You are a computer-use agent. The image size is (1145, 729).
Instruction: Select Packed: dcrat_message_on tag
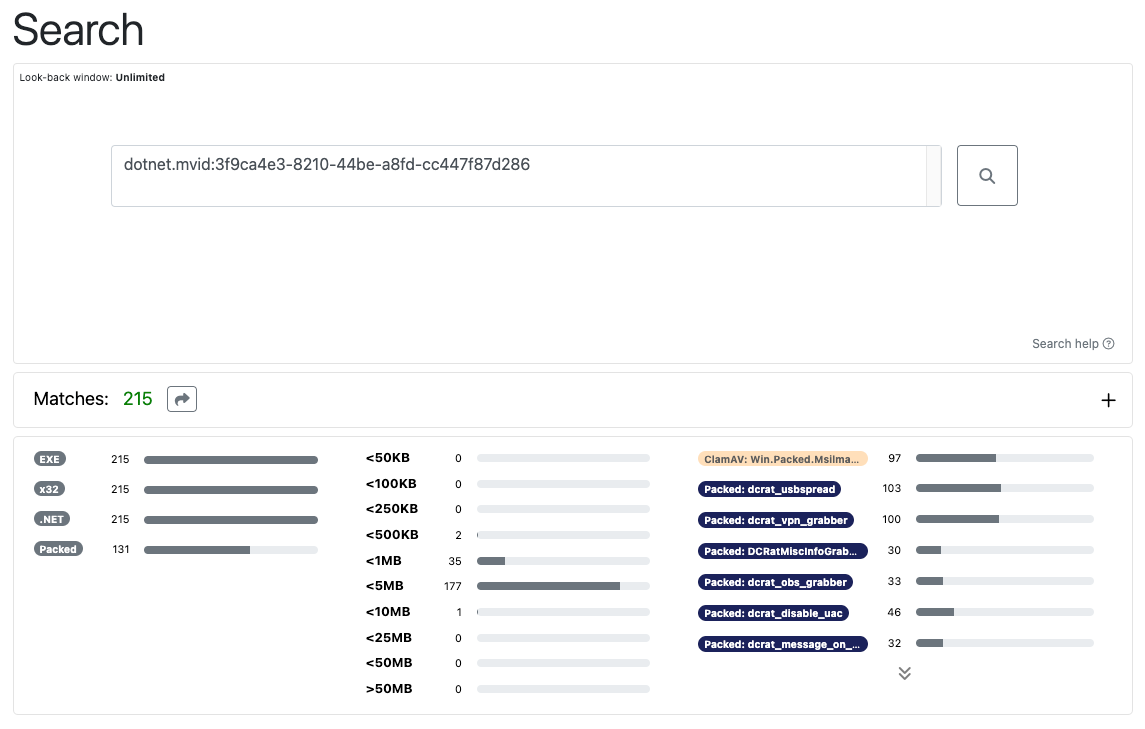[782, 644]
